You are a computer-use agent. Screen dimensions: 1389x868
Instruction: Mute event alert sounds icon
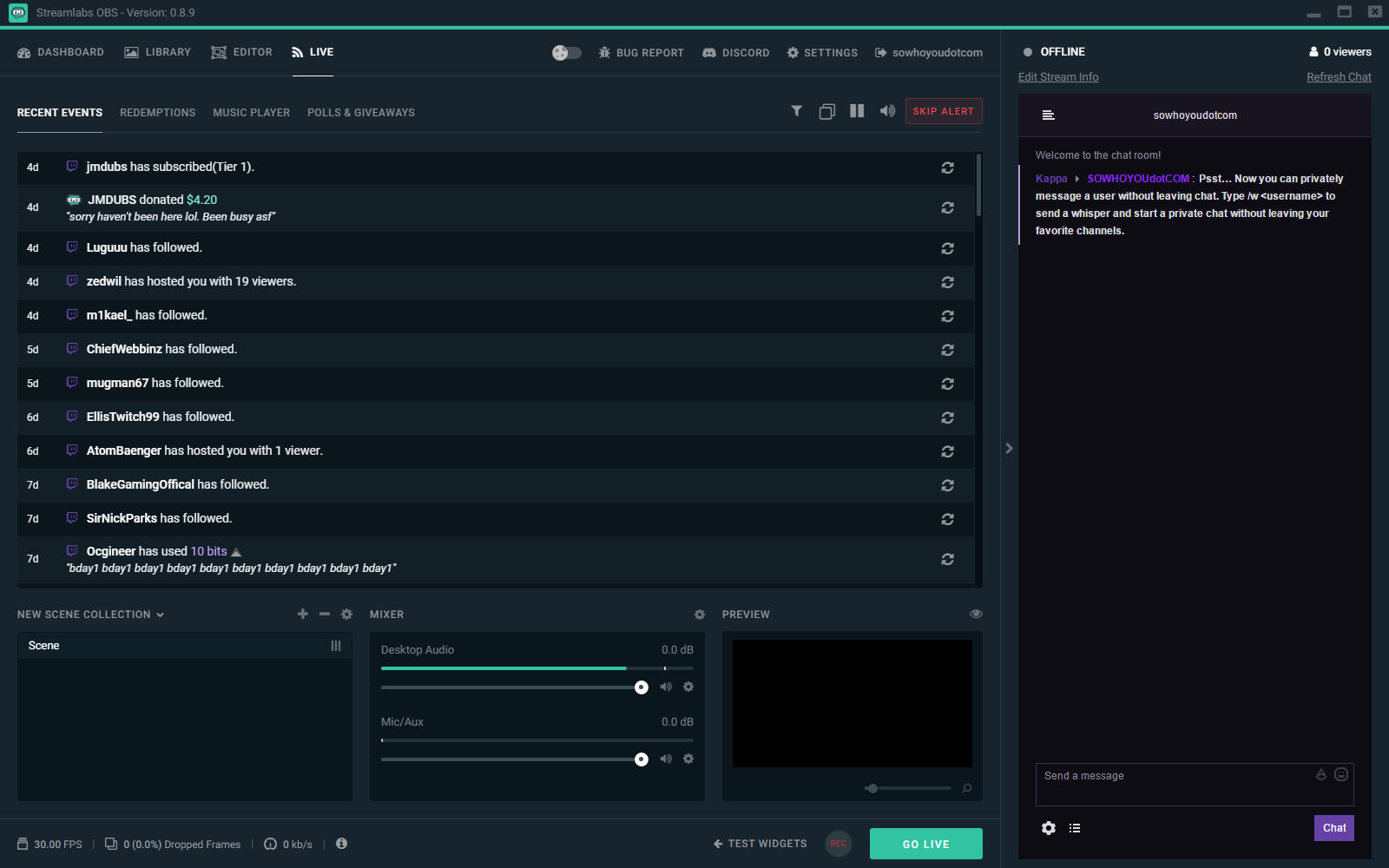(887, 111)
